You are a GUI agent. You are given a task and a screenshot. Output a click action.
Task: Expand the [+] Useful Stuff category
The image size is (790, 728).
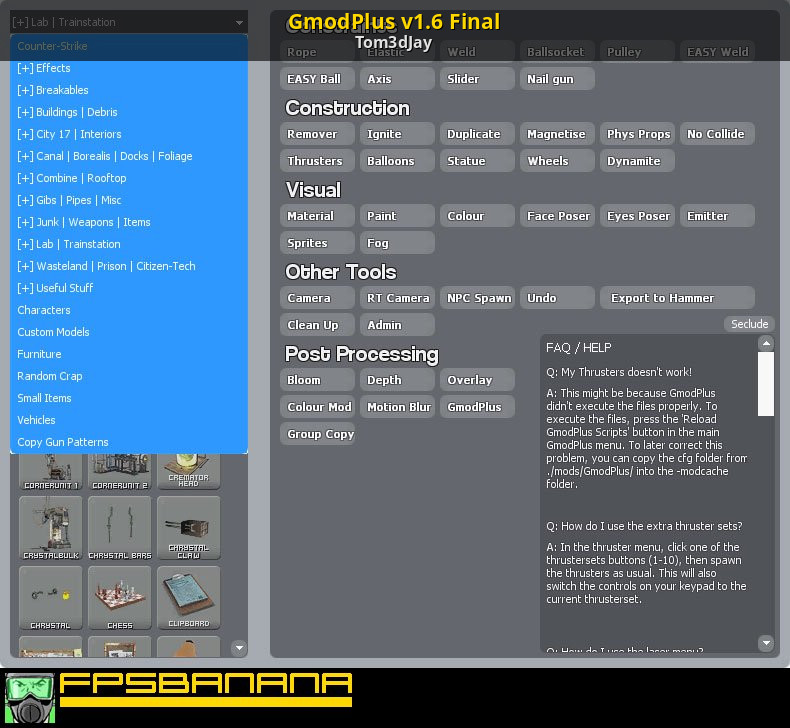pyautogui.click(x=55, y=288)
